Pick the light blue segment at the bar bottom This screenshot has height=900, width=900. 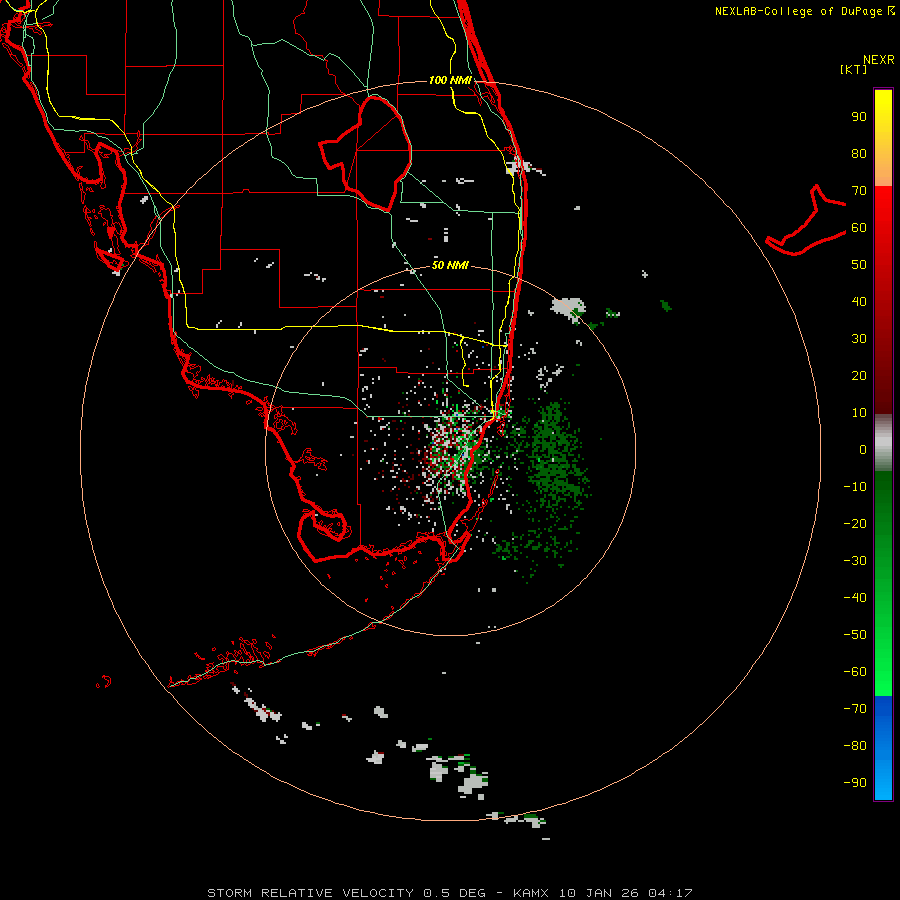[883, 781]
